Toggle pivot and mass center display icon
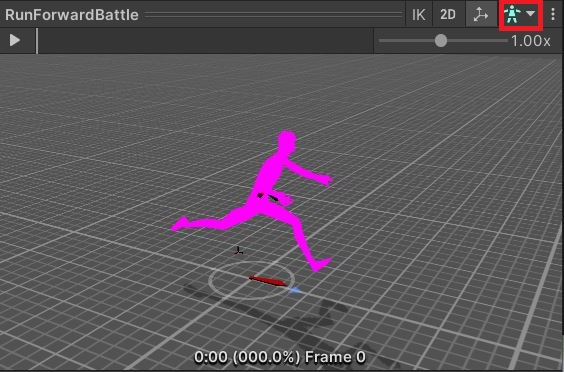564x372 pixels. pos(481,14)
